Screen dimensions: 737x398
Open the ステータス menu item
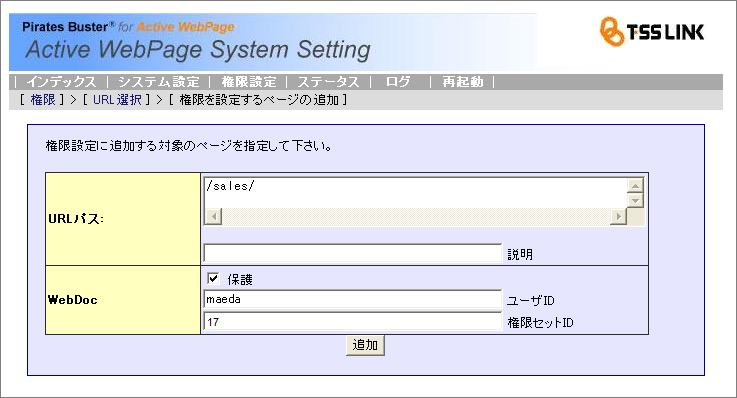pos(329,82)
